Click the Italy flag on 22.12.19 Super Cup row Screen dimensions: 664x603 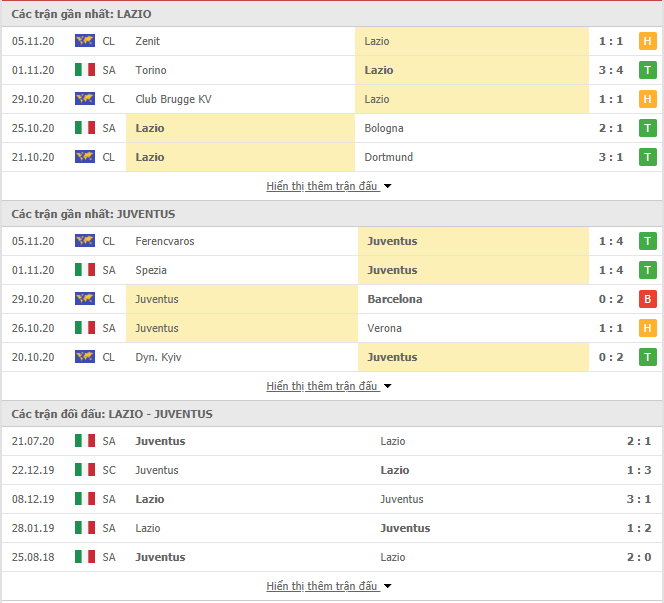(x=85, y=470)
